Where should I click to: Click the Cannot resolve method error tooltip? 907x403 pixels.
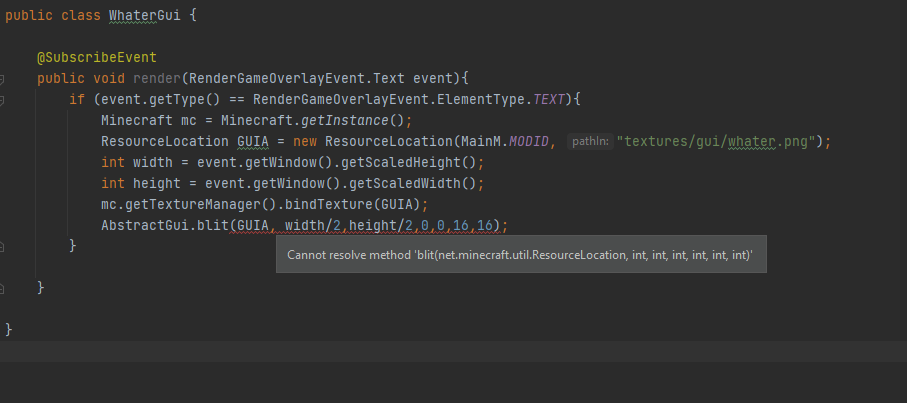(x=520, y=255)
